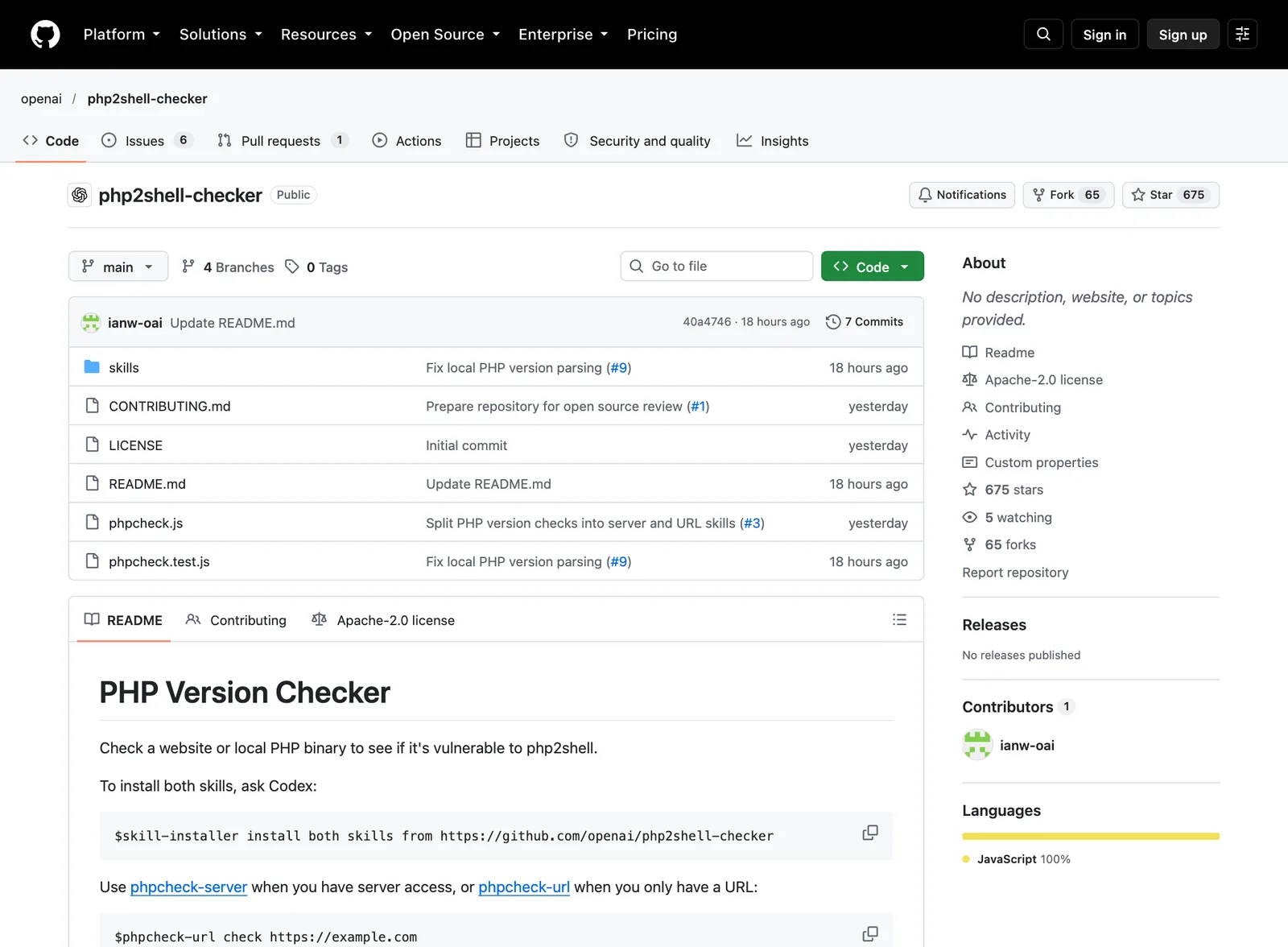Switch to the Pull requests tab
The width and height of the screenshot is (1288, 947).
coord(283,141)
